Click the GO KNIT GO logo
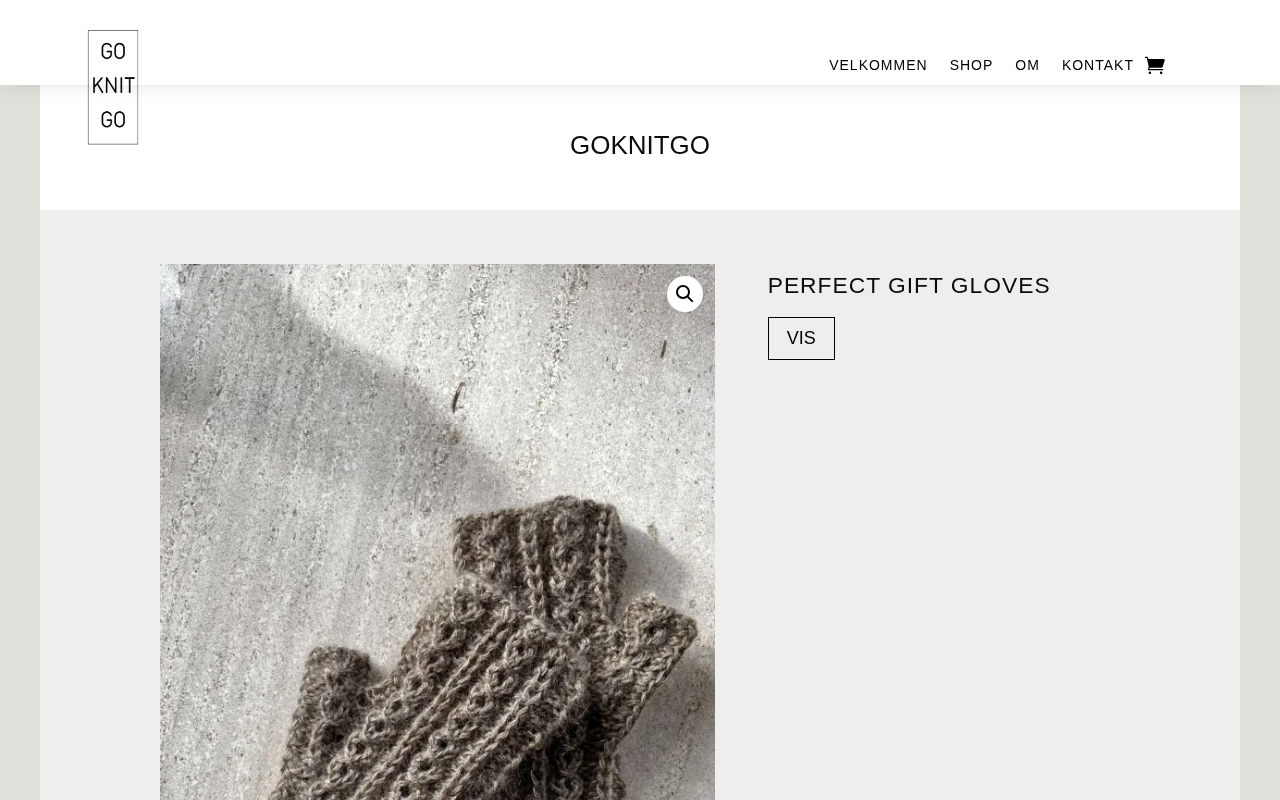Screen dimensions: 1280x800 point(113,87)
